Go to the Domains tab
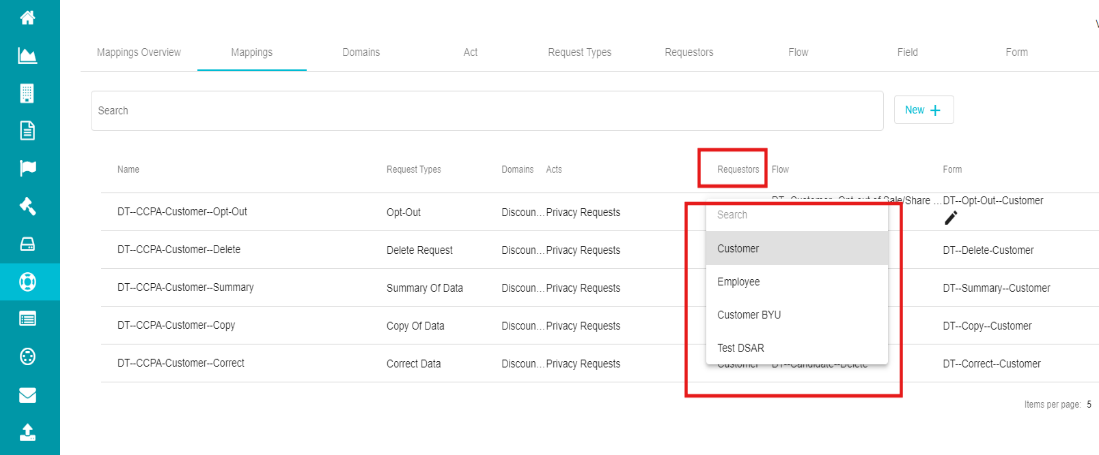This screenshot has height=455, width=1099. point(361,53)
